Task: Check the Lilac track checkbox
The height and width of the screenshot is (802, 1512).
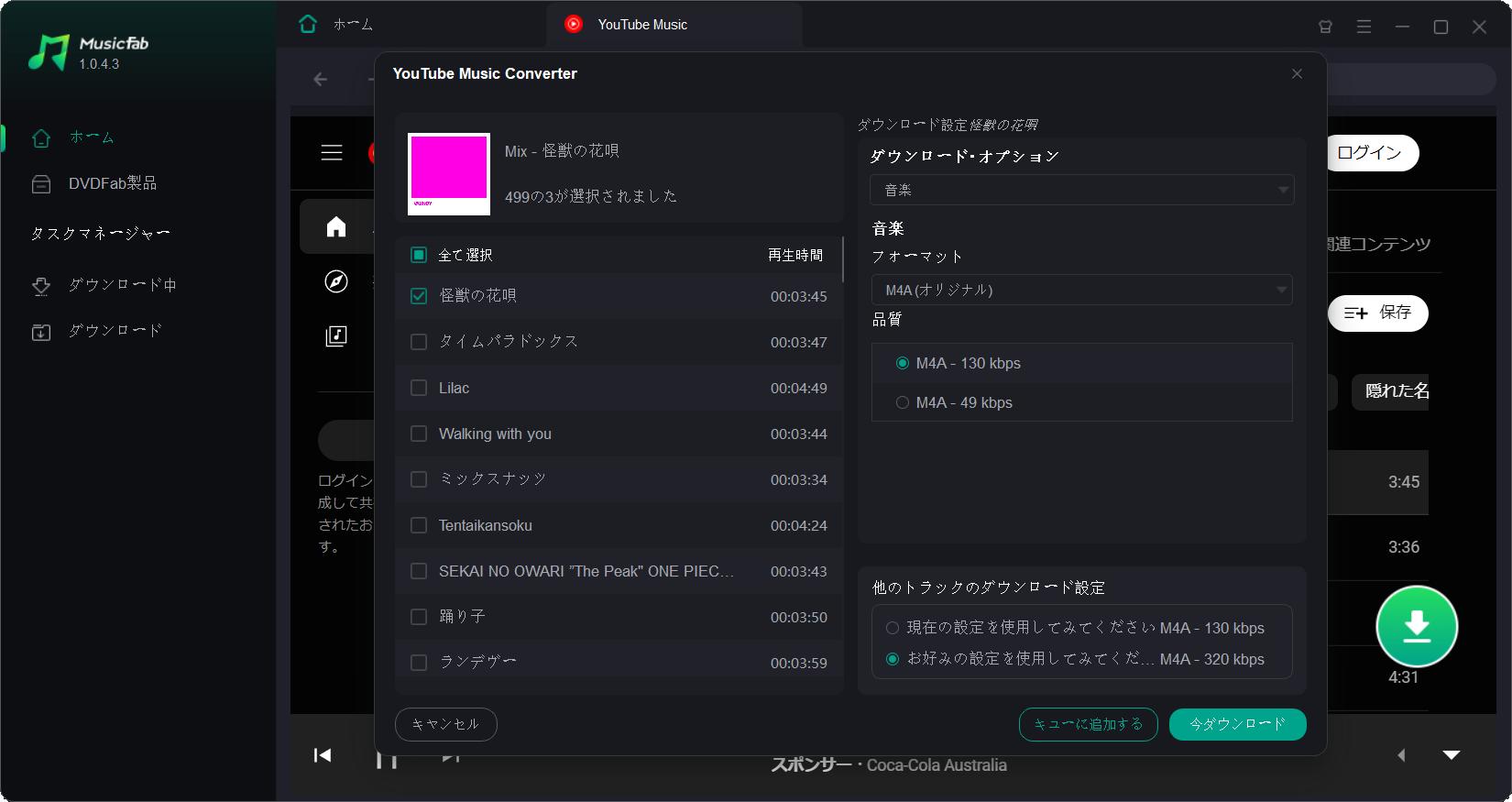Action: (x=419, y=388)
